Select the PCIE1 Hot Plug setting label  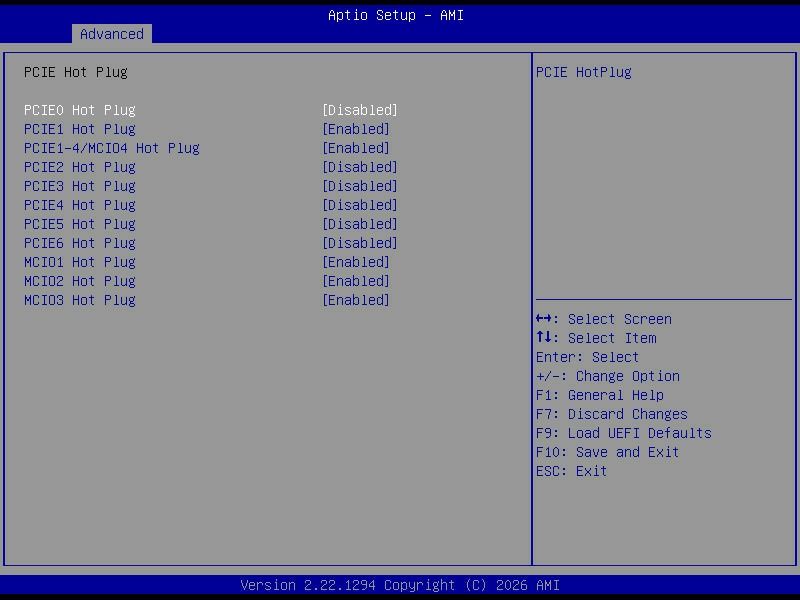click(80, 129)
